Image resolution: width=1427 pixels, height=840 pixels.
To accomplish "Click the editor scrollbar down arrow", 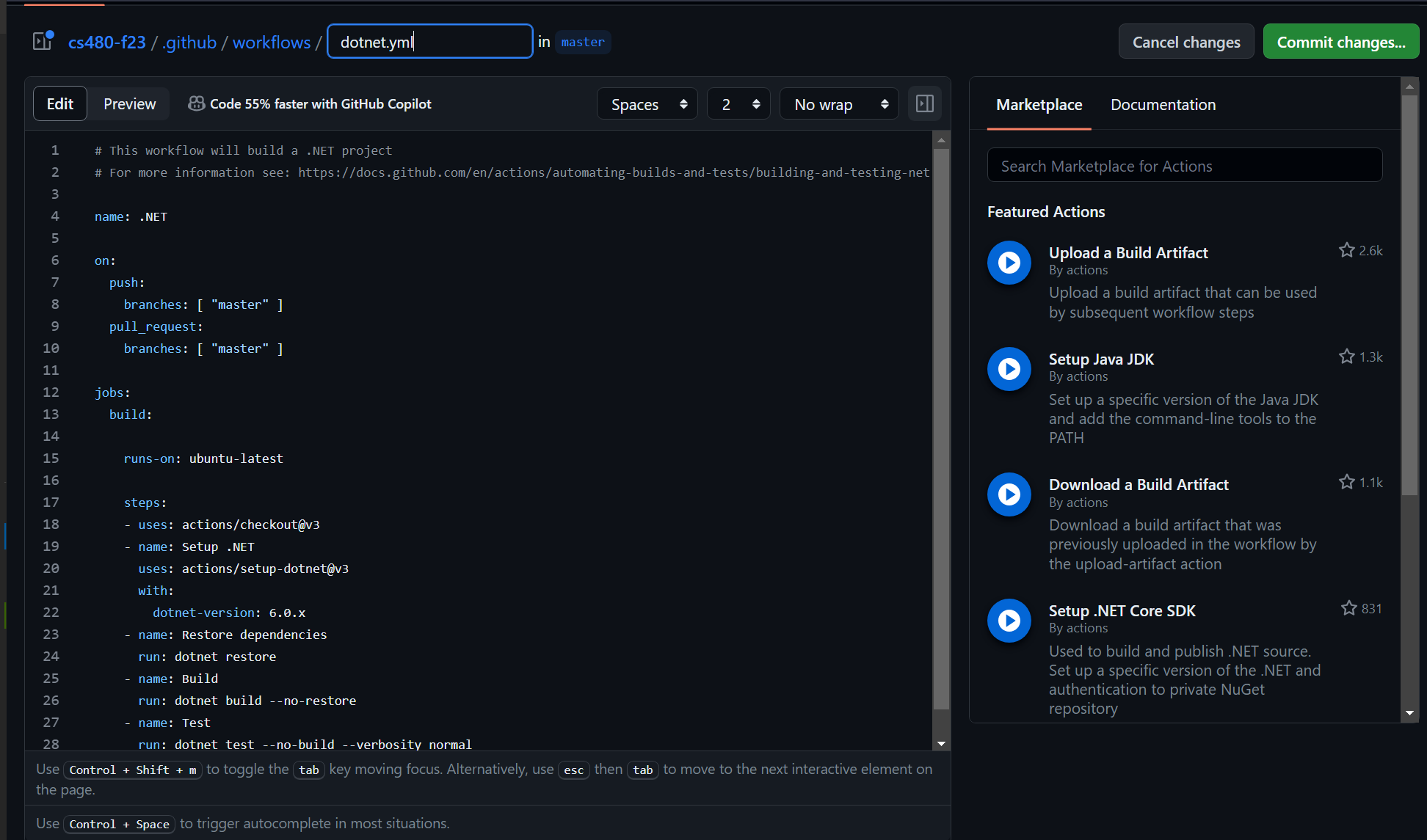I will pos(941,743).
